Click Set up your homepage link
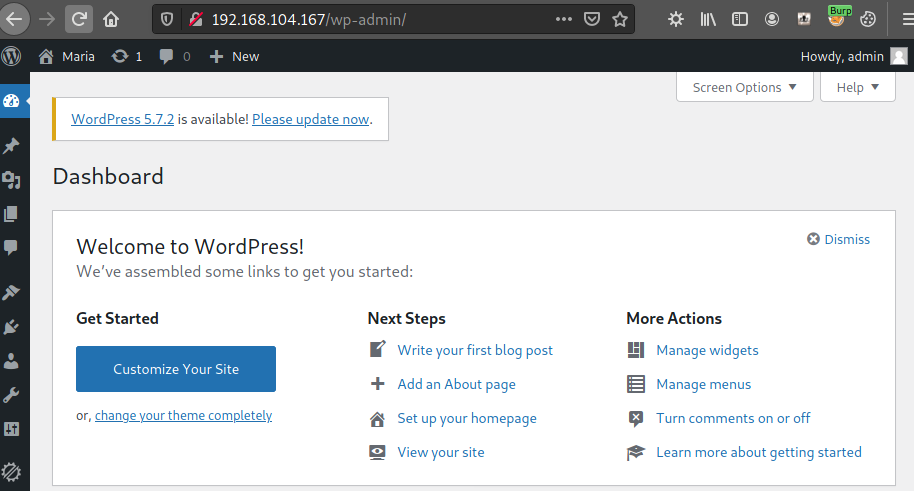Screen dimensions: 914x491 tap(467, 419)
